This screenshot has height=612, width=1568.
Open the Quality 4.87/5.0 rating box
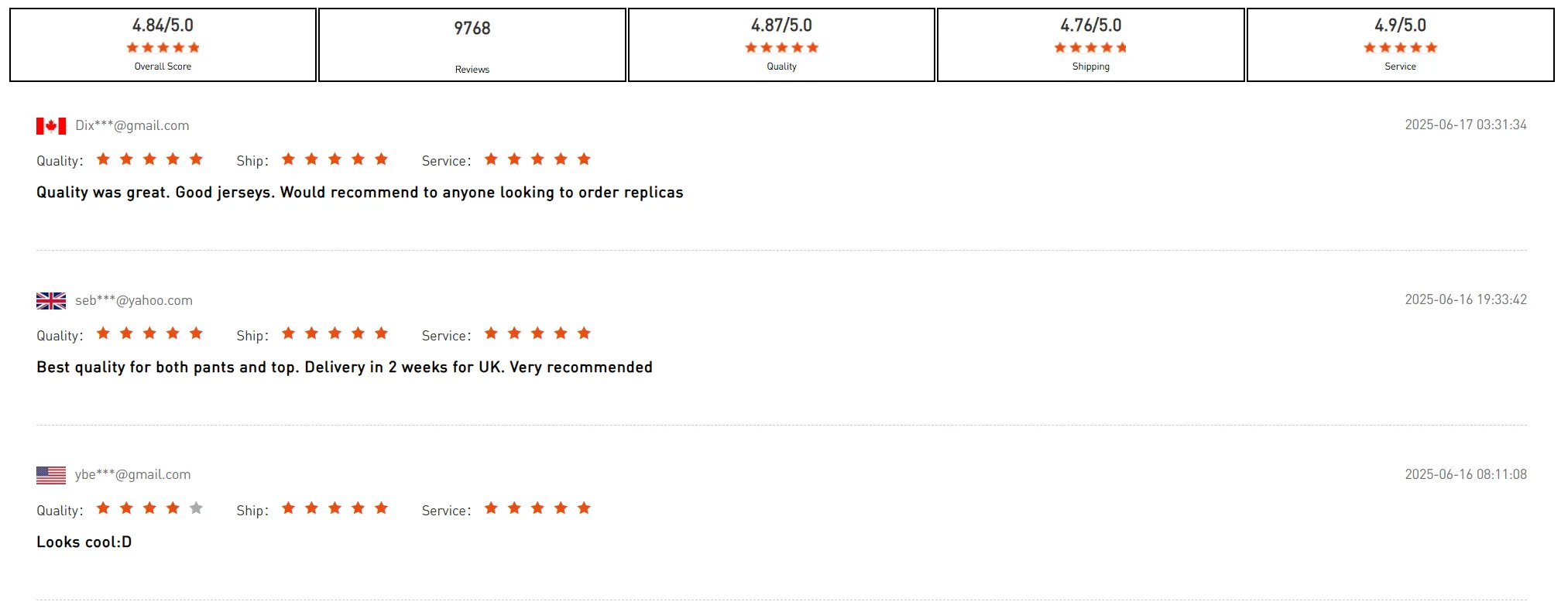tap(781, 45)
